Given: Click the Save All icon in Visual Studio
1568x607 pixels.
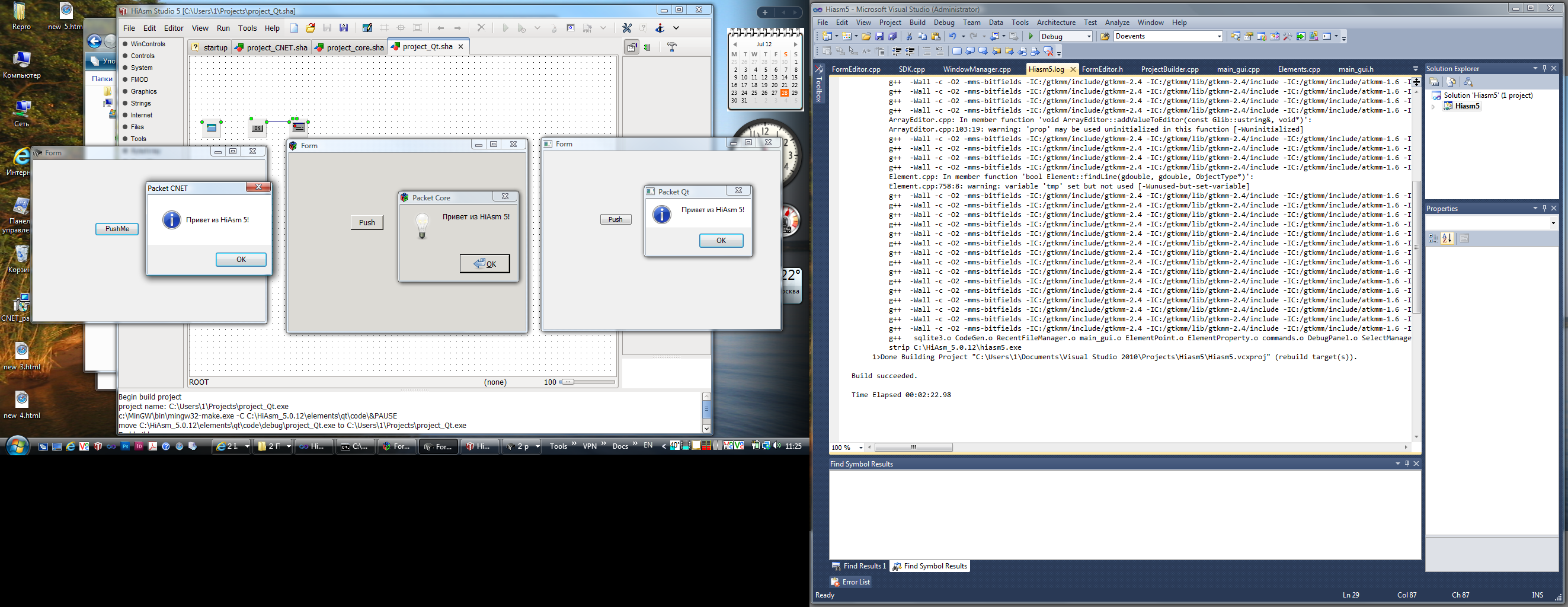Looking at the screenshot, I should [x=892, y=37].
